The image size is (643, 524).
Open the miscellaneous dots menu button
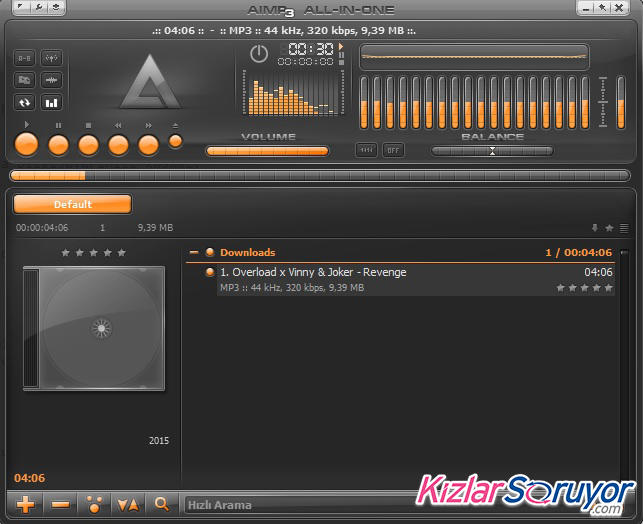[95, 504]
